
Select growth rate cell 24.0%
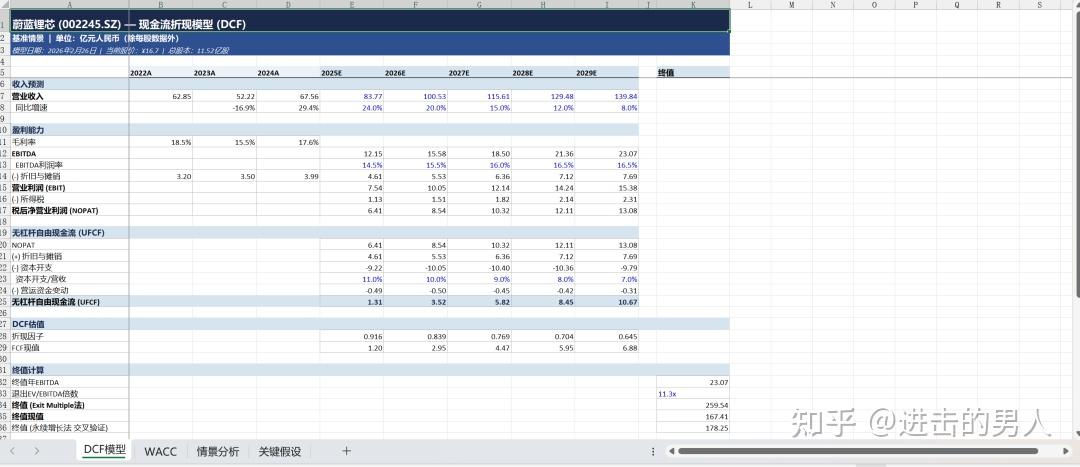(352, 107)
